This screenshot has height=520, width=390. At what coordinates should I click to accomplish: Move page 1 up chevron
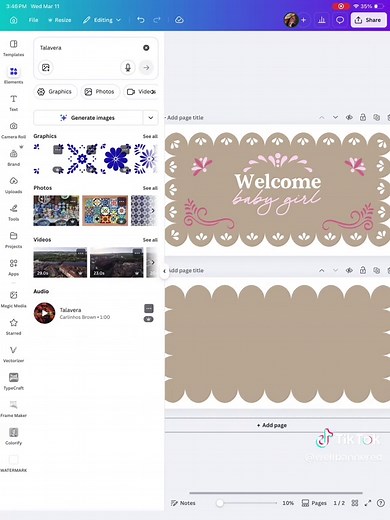322,117
